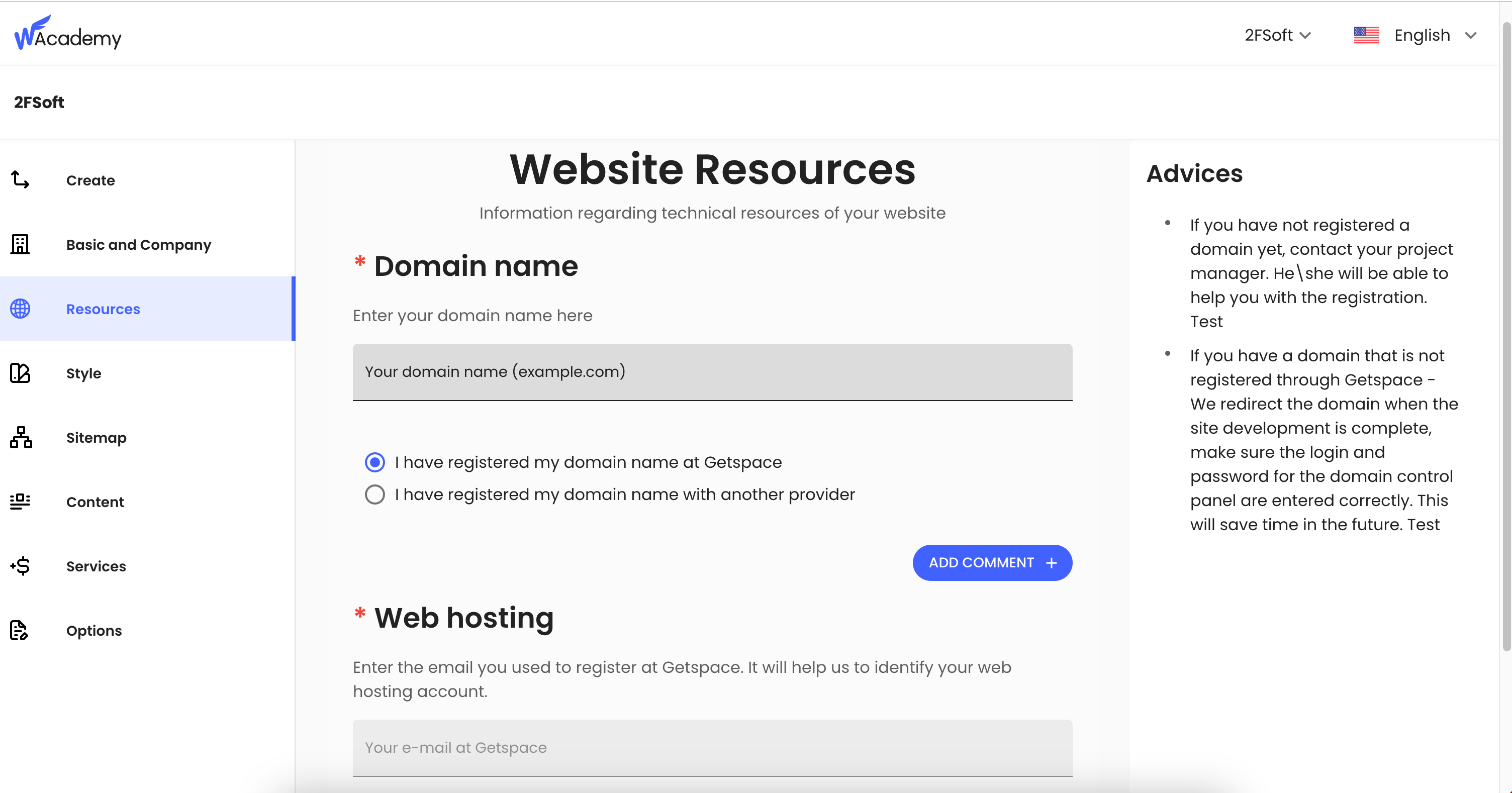This screenshot has height=793, width=1512.
Task: Click the Advices heading
Action: (x=1194, y=174)
